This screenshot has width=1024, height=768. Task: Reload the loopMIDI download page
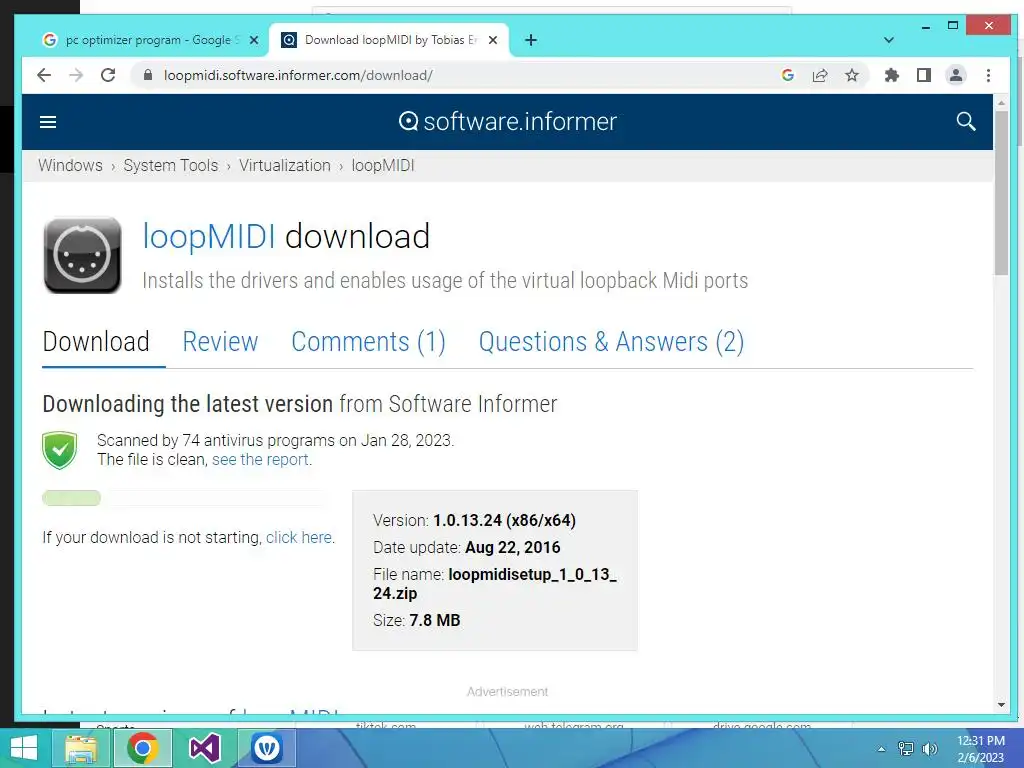click(x=108, y=75)
